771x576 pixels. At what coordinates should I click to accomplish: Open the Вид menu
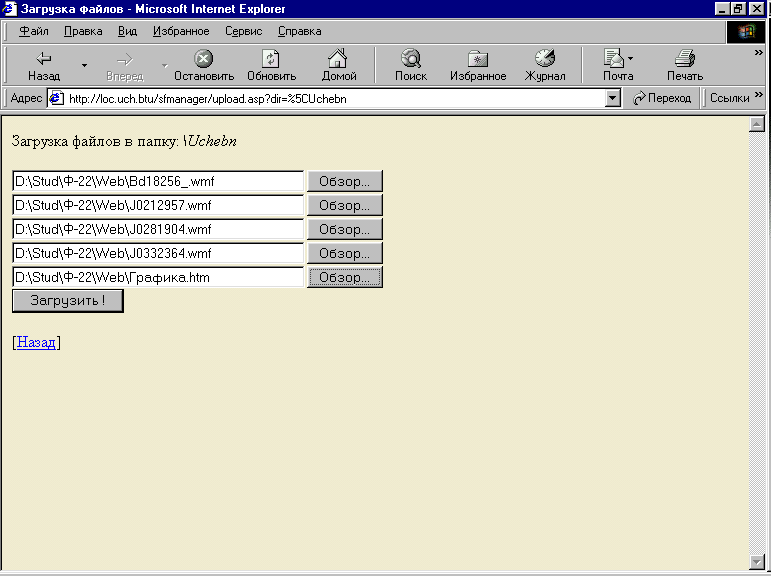coord(127,31)
